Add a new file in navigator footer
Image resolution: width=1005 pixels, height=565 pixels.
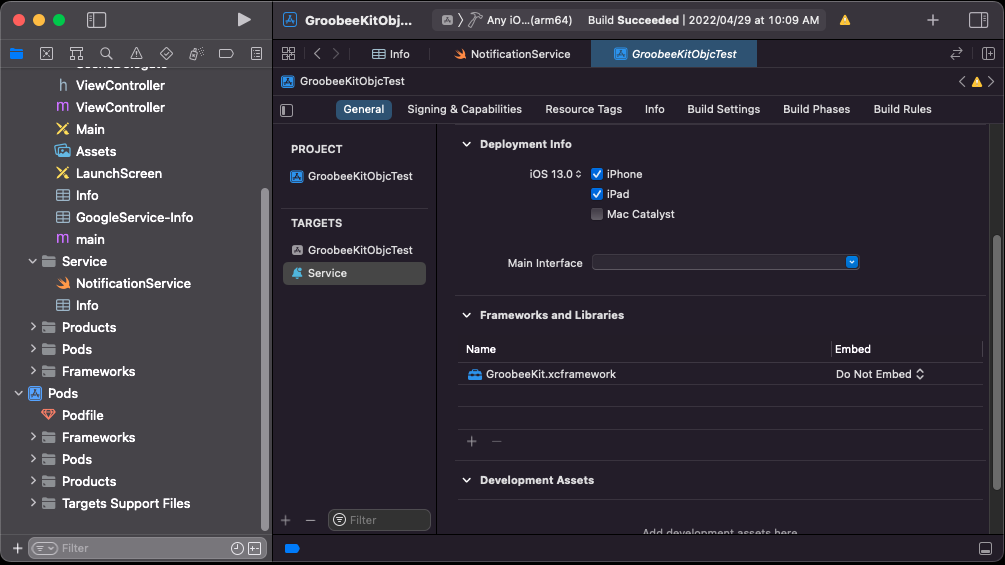pos(17,548)
